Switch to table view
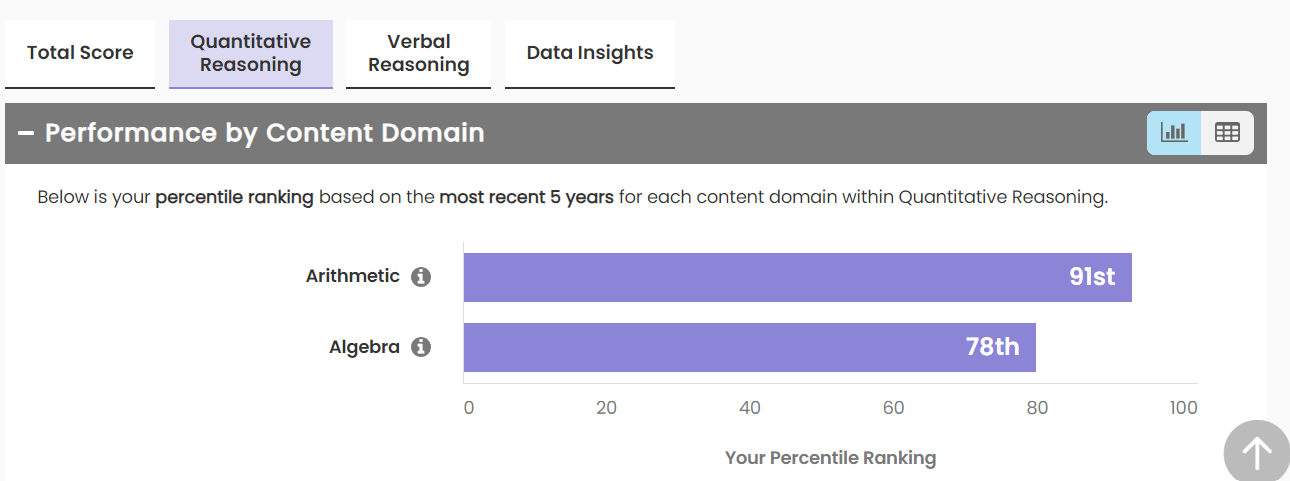Screen dimensions: 1290x481 (1227, 132)
